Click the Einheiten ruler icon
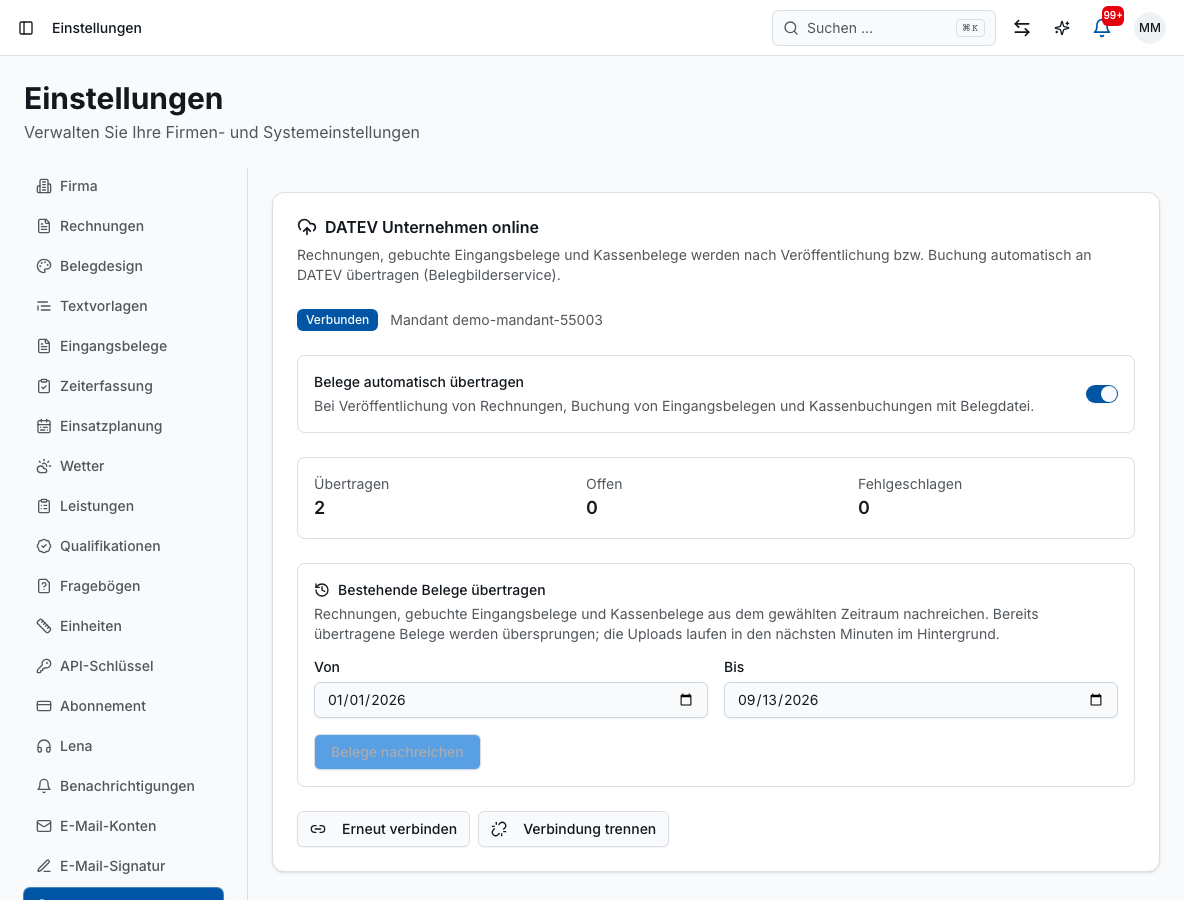 (x=44, y=626)
